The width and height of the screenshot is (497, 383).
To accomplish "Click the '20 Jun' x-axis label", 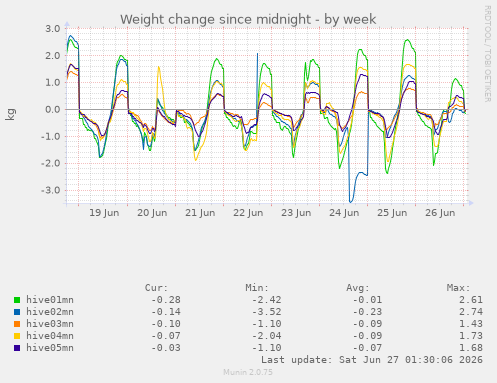I will coord(152,213).
